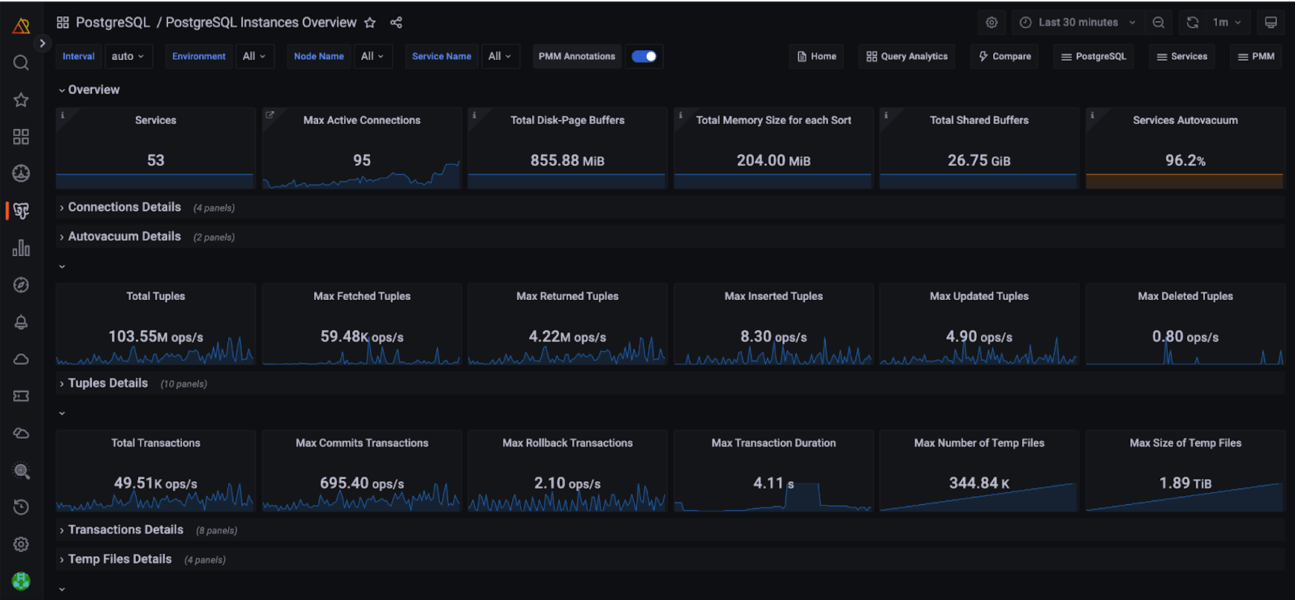The height and width of the screenshot is (600, 1298).
Task: Click the Compare button
Action: 1004,56
